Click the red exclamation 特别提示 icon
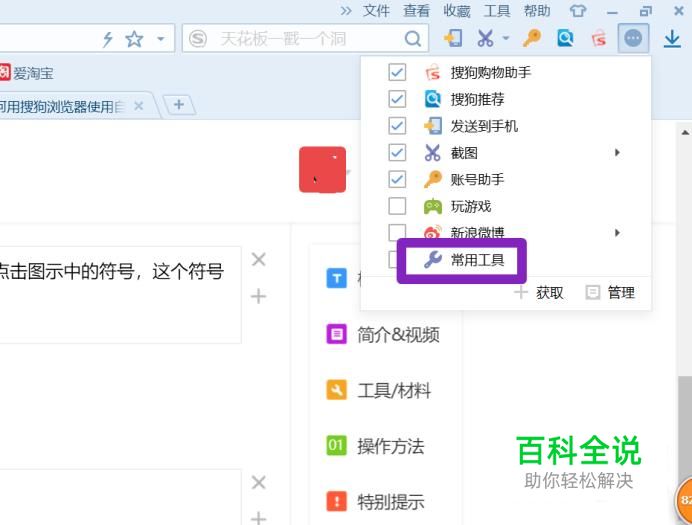Screen dimensions: 692x525 336,501
